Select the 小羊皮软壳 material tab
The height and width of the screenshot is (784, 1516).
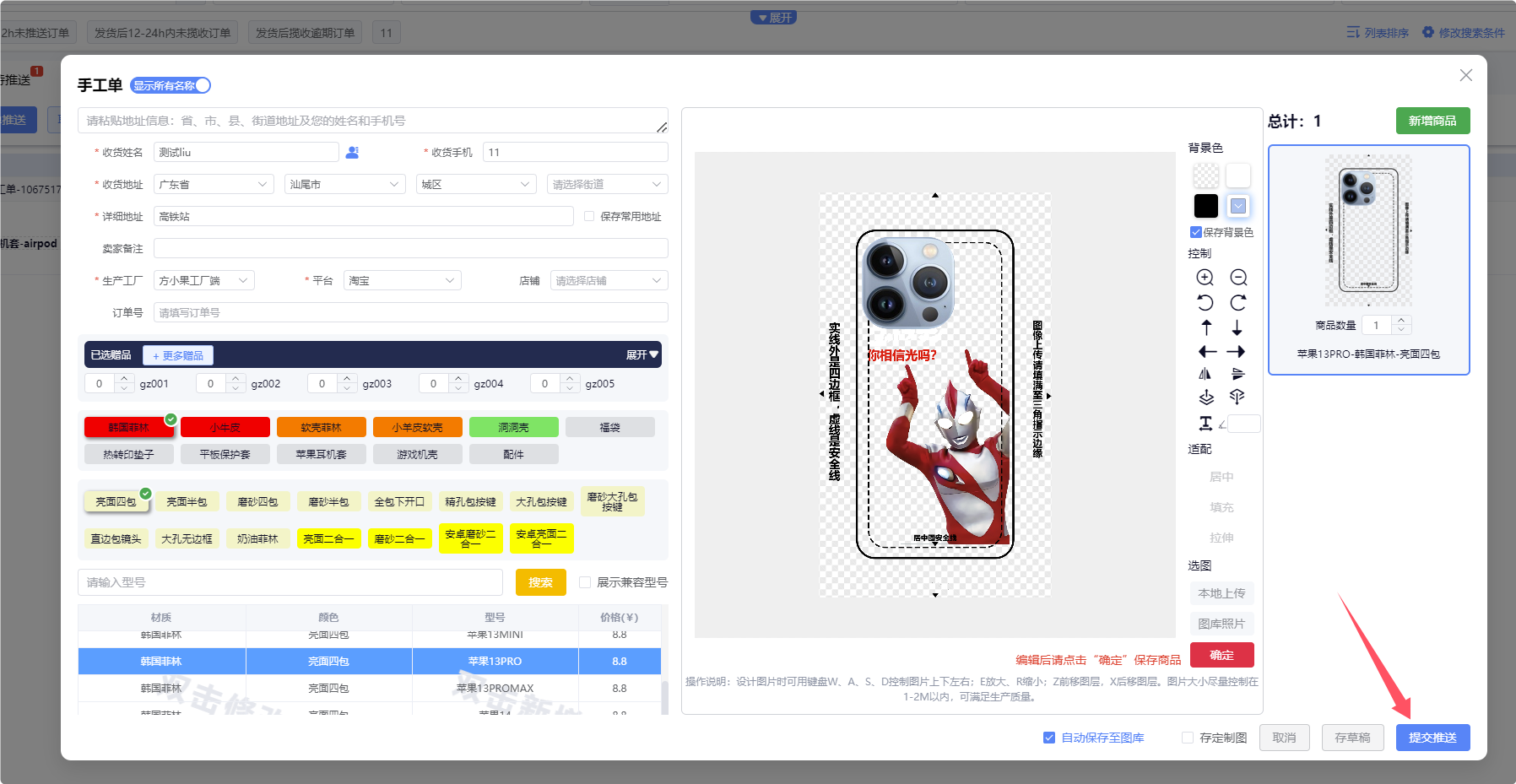point(418,427)
